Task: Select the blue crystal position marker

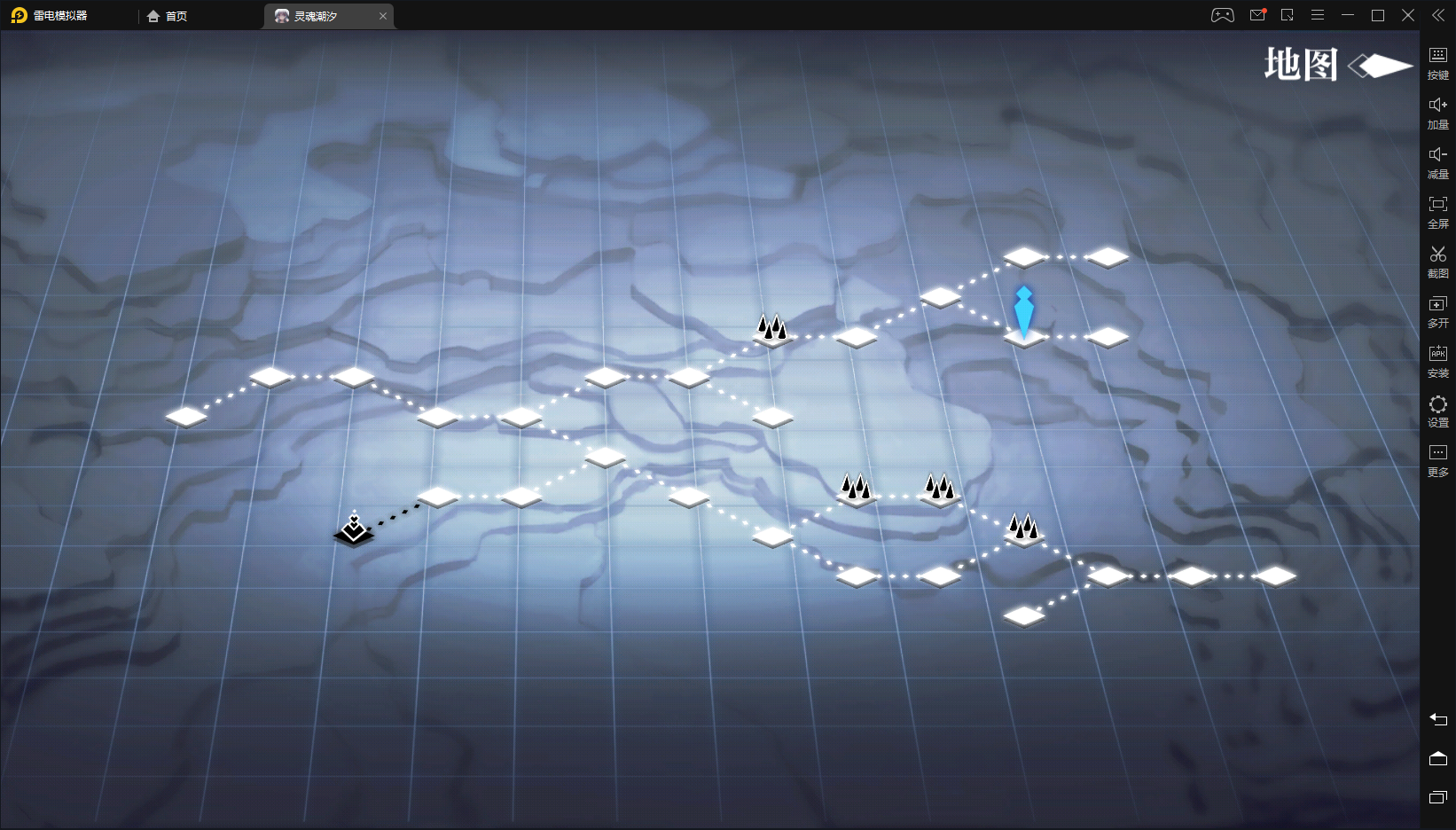Action: point(1024,314)
